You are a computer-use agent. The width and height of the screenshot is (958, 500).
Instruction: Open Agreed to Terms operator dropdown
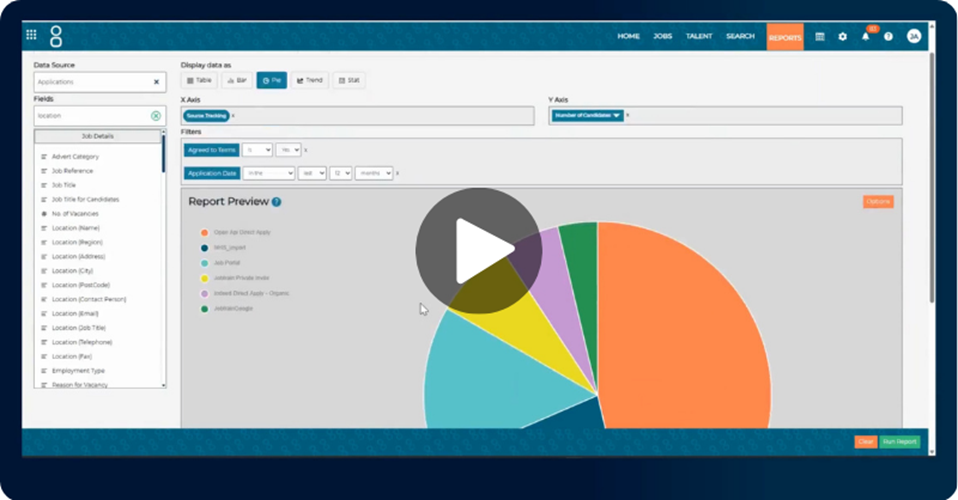[257, 150]
